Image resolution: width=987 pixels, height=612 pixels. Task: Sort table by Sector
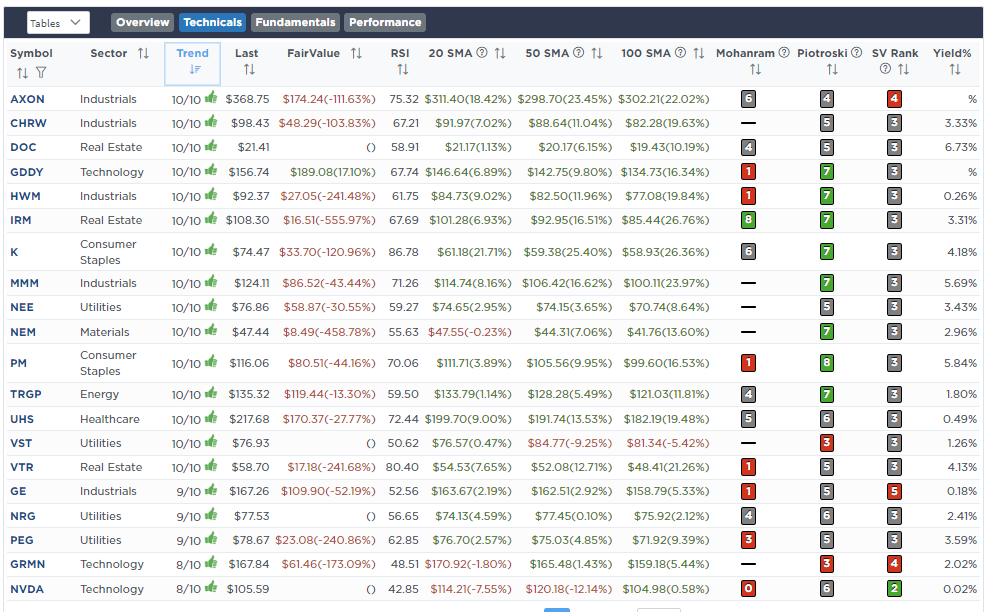pos(144,54)
